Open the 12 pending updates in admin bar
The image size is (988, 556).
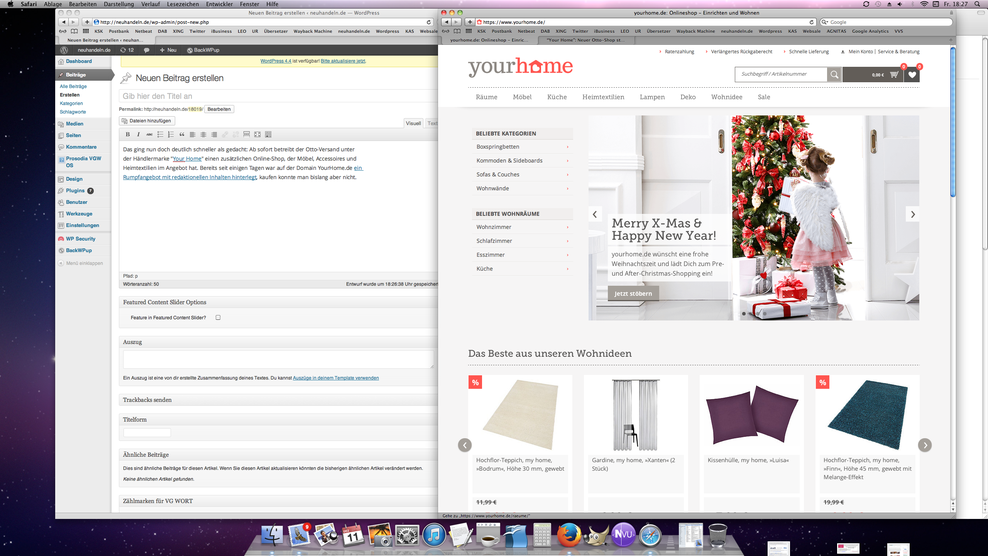point(127,50)
